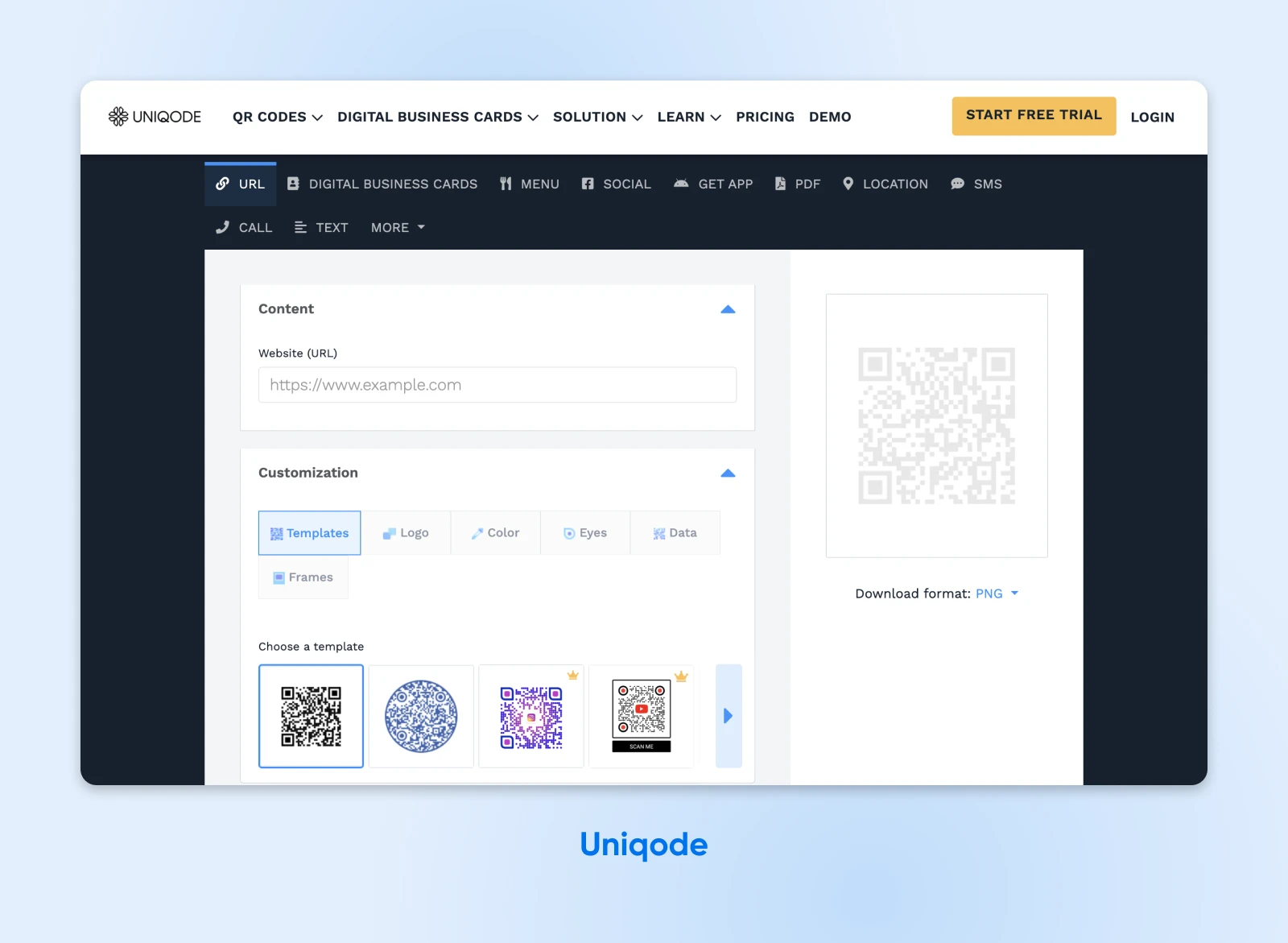This screenshot has width=1288, height=943.
Task: Click the Location pin icon
Action: tap(848, 184)
